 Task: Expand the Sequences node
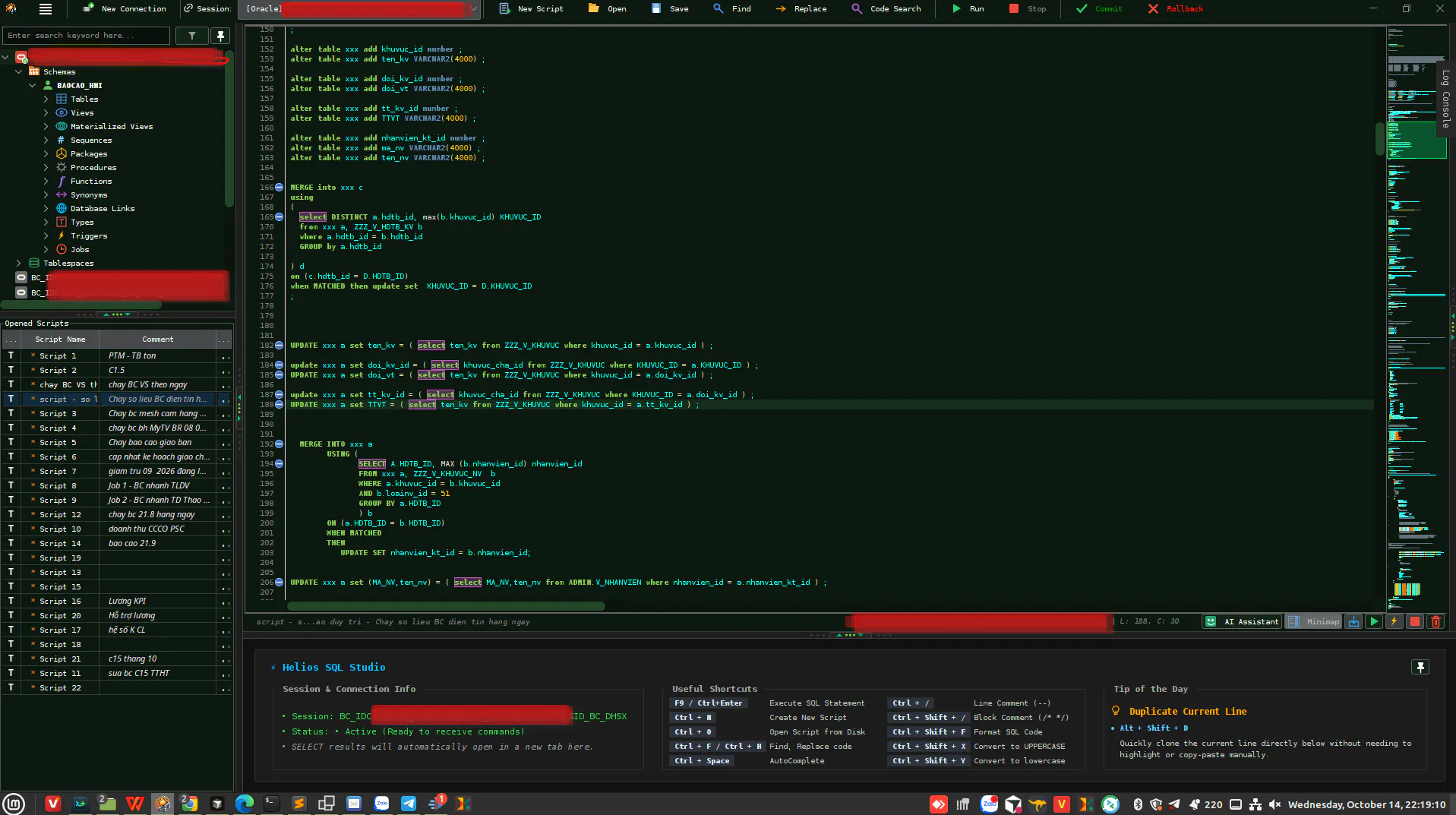coord(46,140)
